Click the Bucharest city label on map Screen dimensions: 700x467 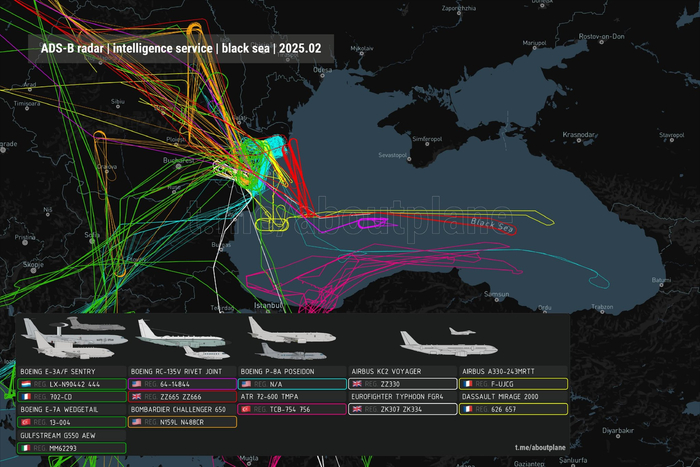pyautogui.click(x=178, y=160)
